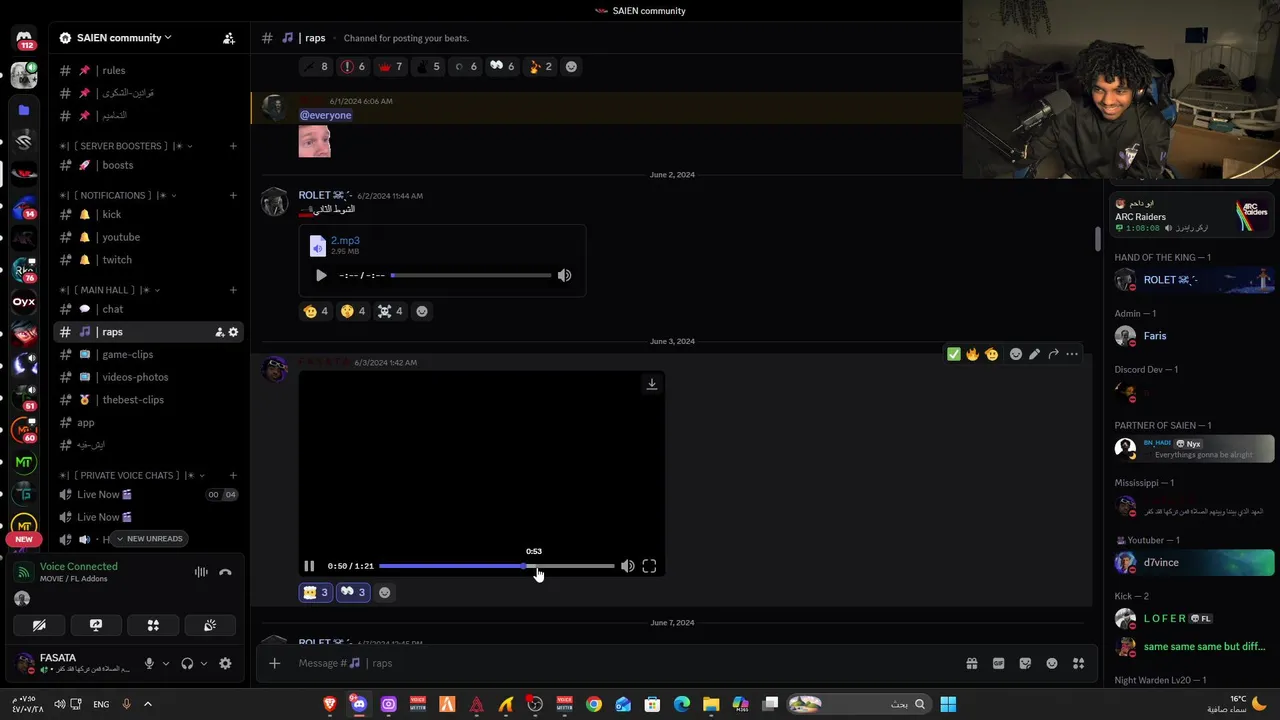Open the youtube channel
This screenshot has height=720, width=1280.
point(148,237)
